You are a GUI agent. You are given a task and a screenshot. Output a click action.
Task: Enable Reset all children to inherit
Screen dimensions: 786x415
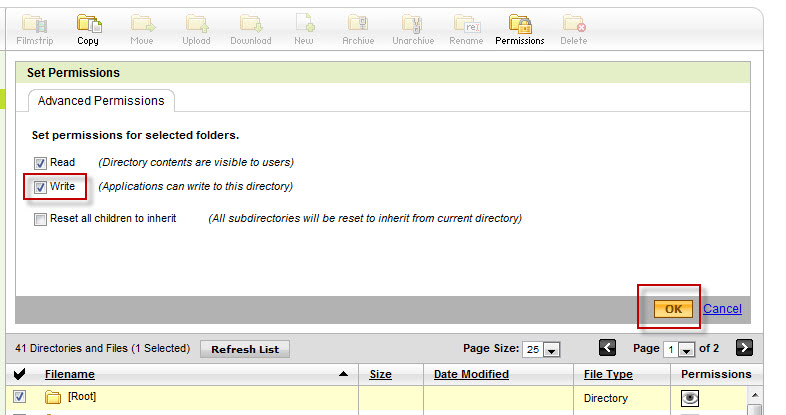[40, 219]
